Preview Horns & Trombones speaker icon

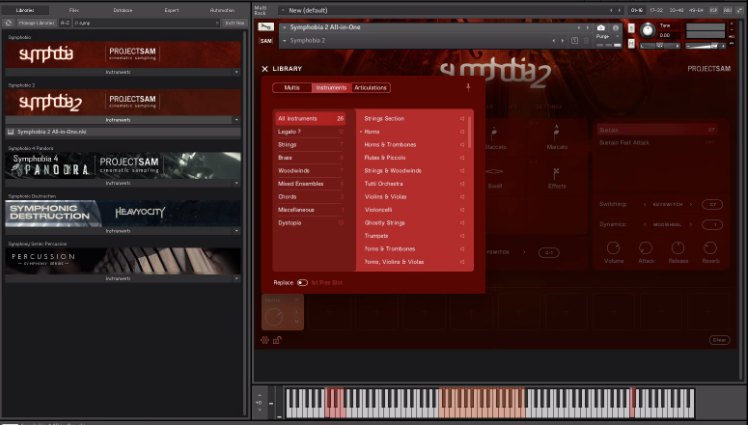click(x=462, y=145)
